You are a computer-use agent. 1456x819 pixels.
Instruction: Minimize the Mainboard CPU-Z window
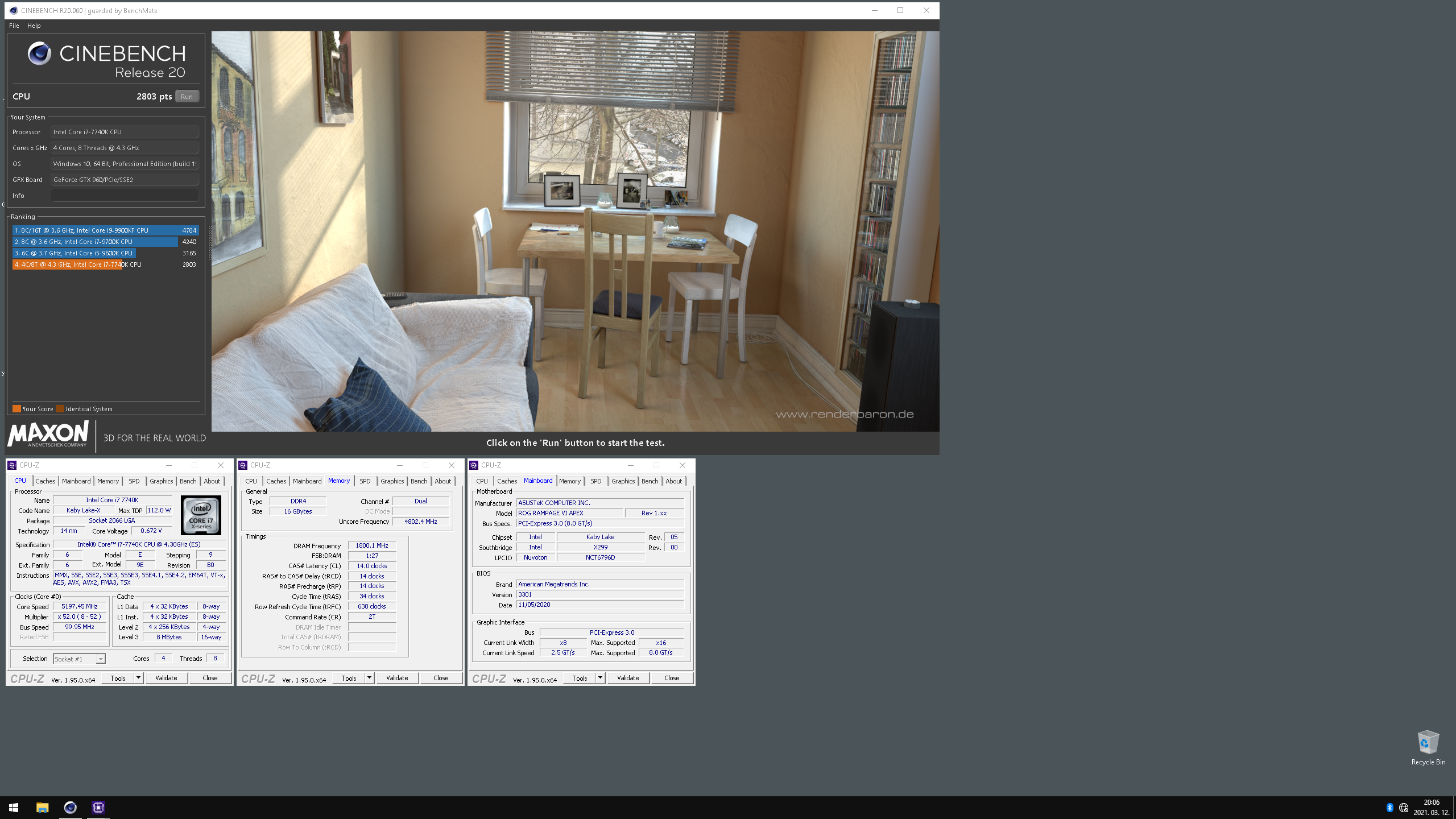point(630,465)
